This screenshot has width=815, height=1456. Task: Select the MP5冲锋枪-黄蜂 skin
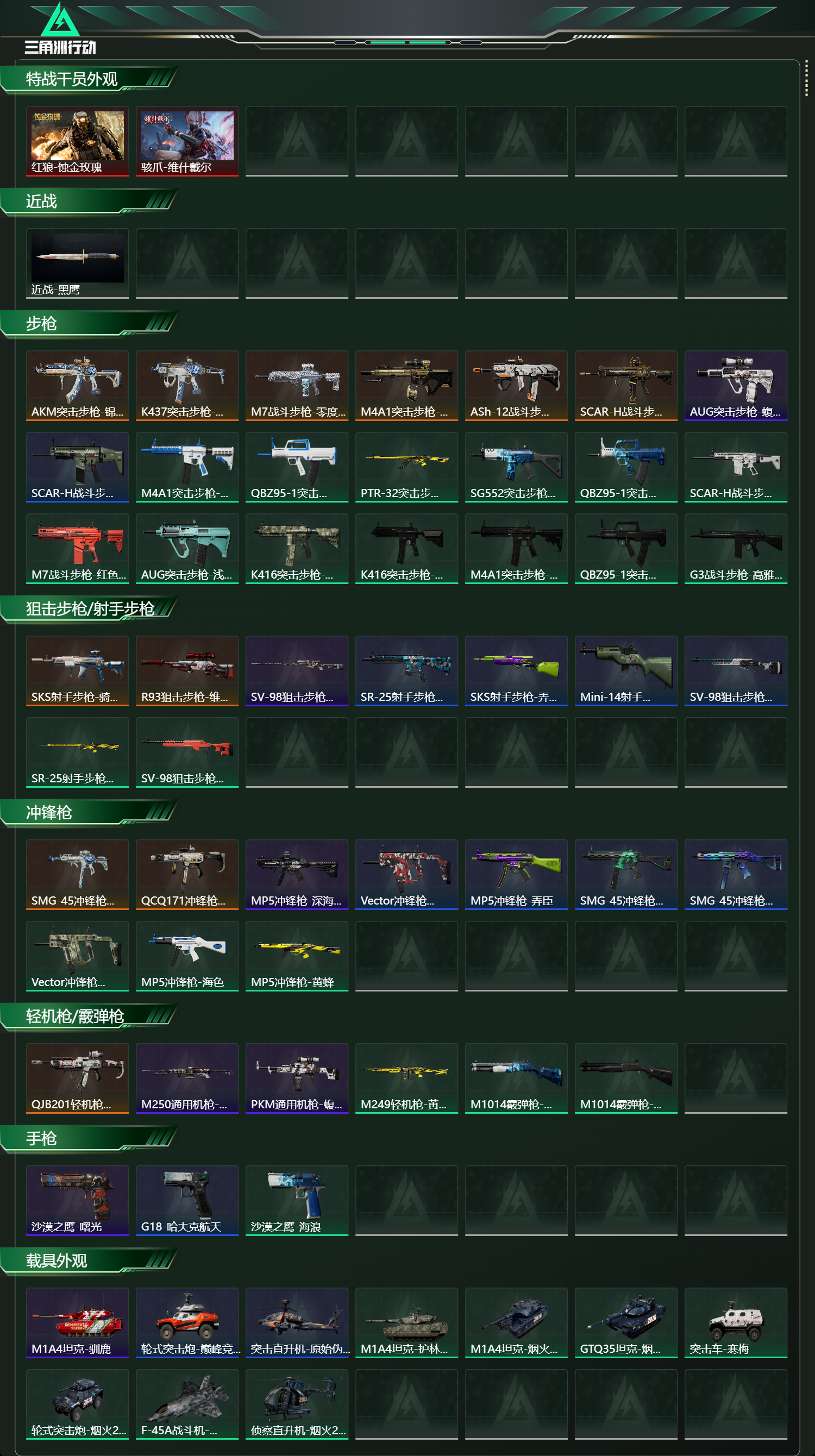tap(297, 956)
